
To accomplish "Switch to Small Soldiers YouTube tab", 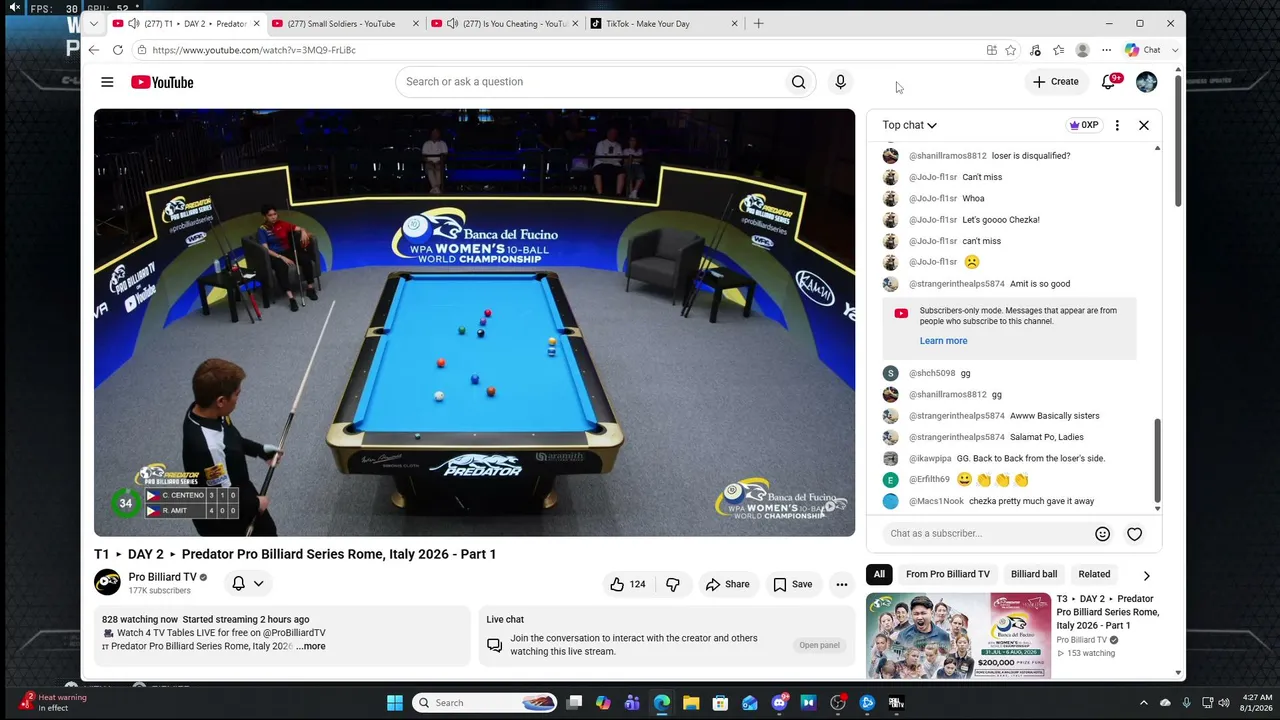I will [x=341, y=23].
